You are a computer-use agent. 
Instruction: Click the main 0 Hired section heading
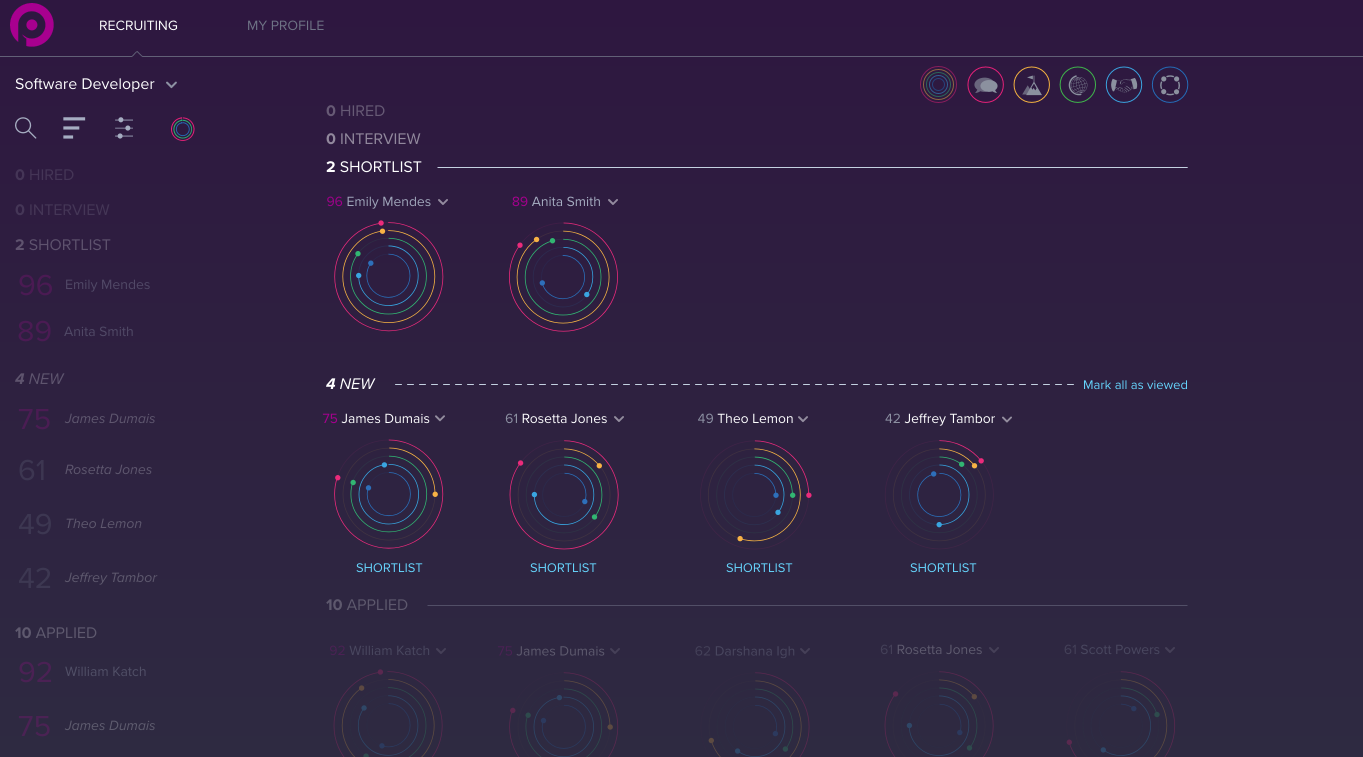(356, 111)
